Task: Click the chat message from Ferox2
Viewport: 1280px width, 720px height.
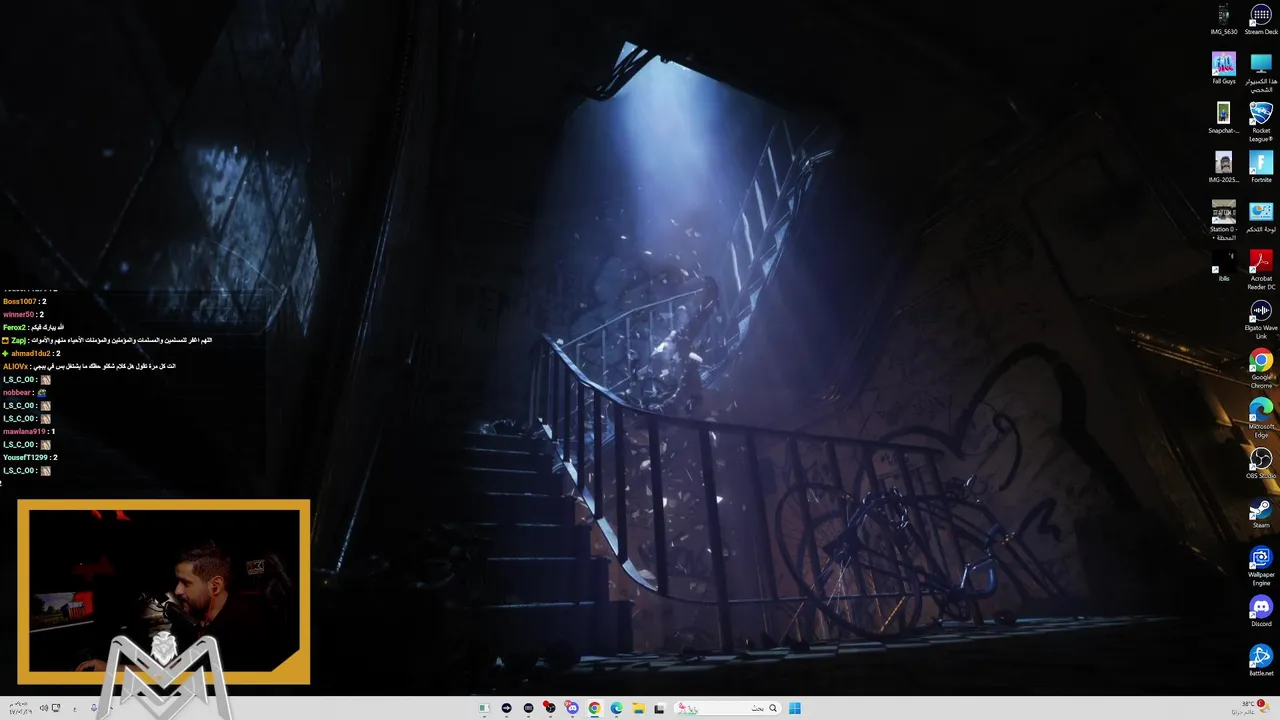Action: [34, 327]
